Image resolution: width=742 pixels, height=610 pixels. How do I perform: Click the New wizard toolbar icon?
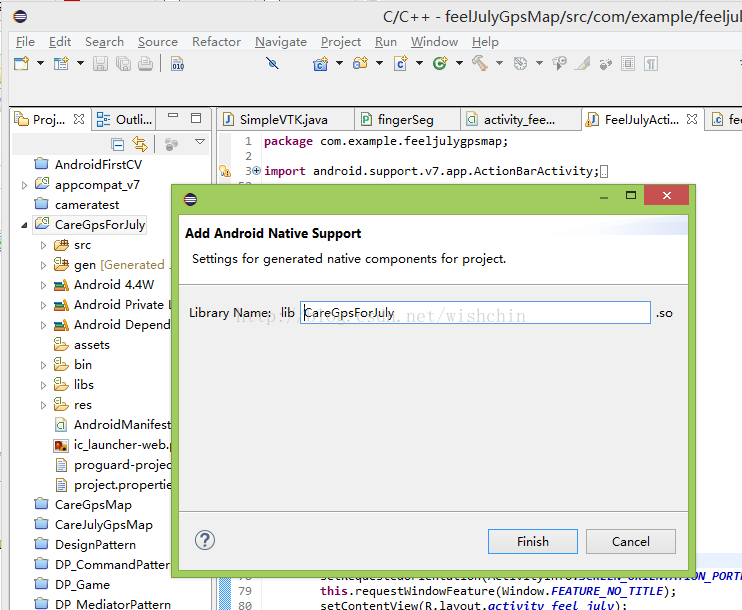[22, 63]
